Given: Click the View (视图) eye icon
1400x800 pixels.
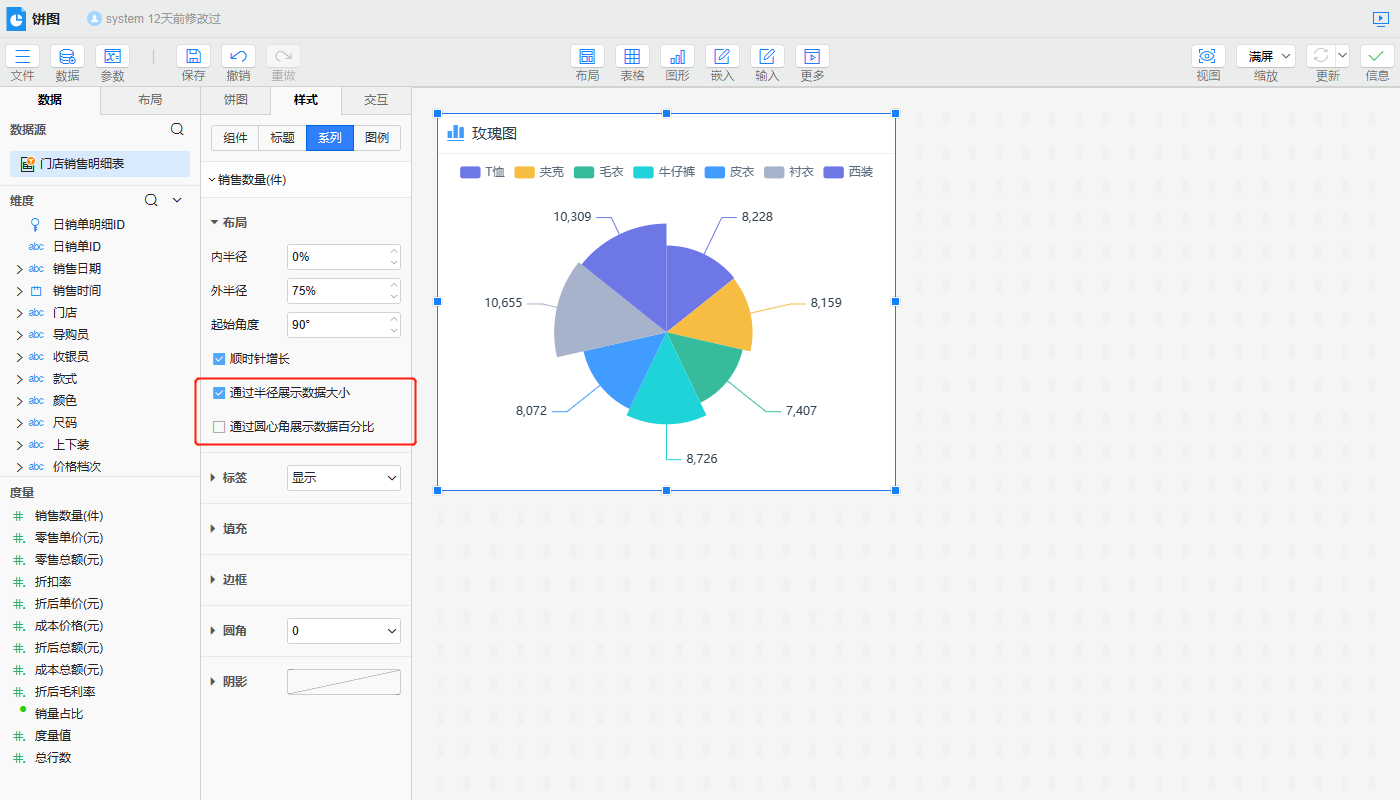Looking at the screenshot, I should click(x=1208, y=57).
